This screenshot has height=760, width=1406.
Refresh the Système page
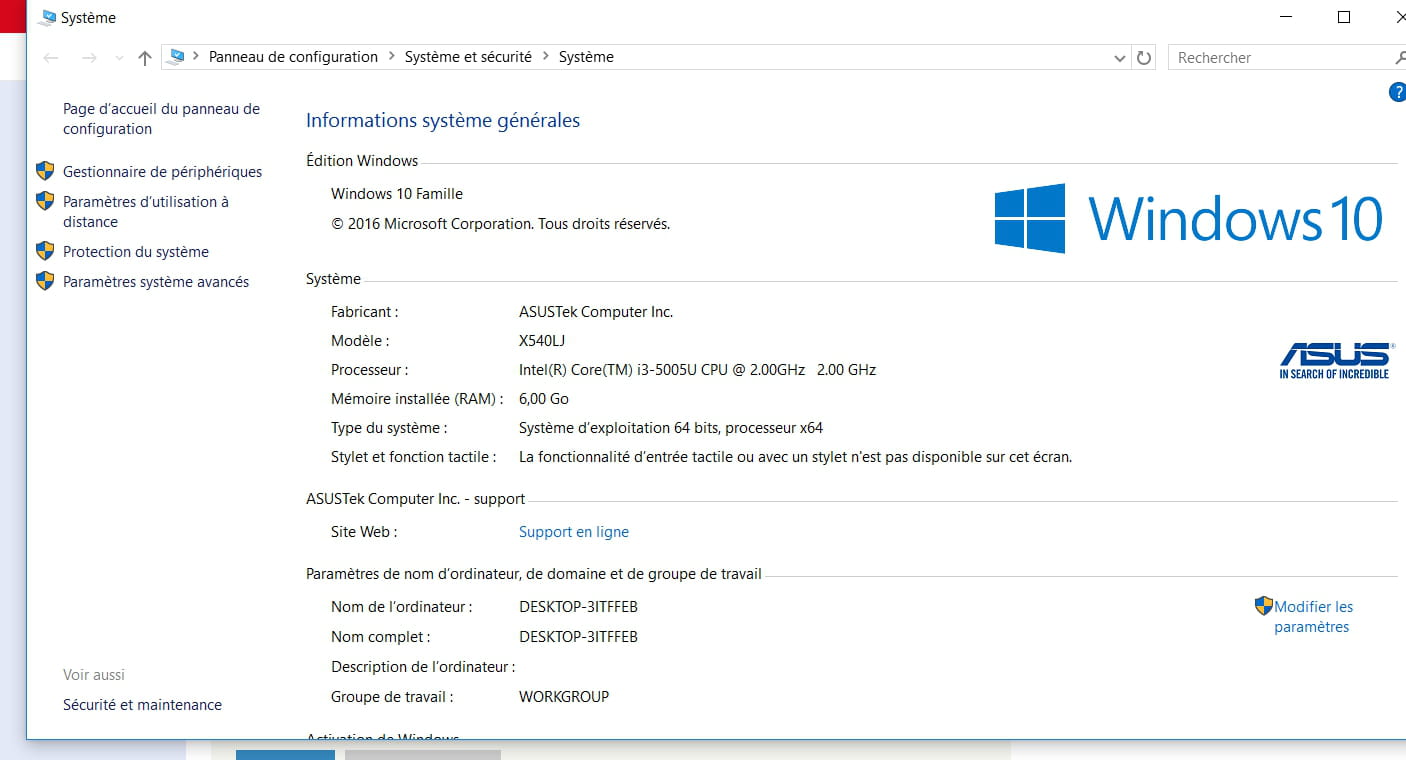click(1145, 58)
